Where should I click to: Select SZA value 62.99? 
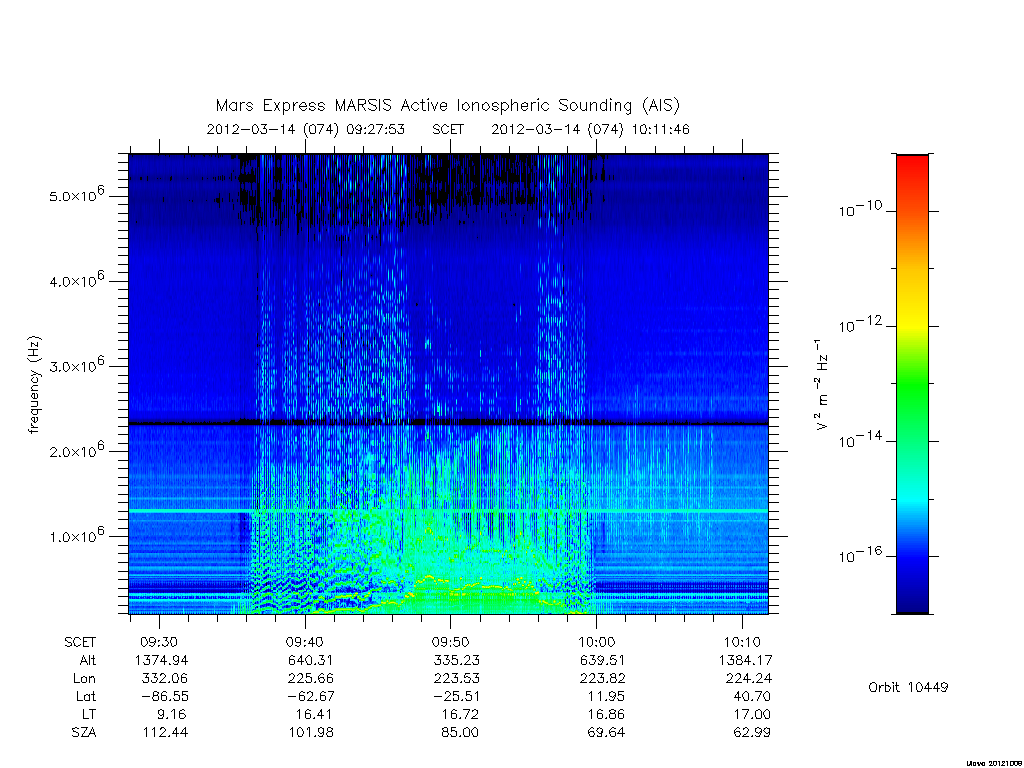point(752,733)
